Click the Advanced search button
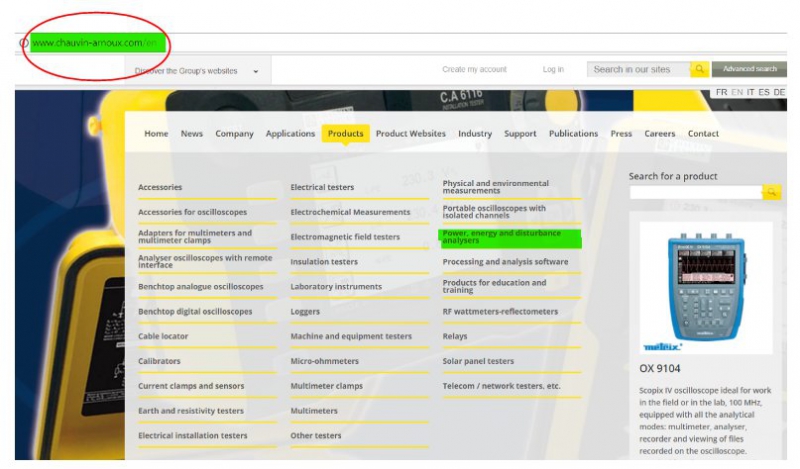The height and width of the screenshot is (469, 800). [x=749, y=69]
